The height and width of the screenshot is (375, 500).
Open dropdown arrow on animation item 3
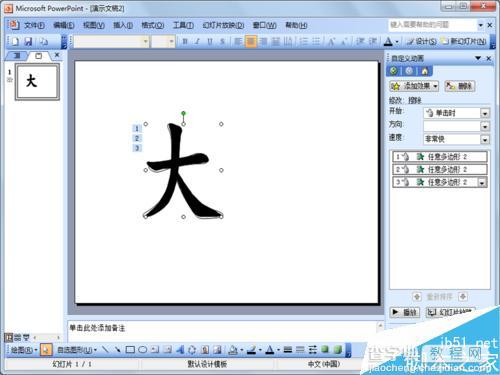[482, 182]
